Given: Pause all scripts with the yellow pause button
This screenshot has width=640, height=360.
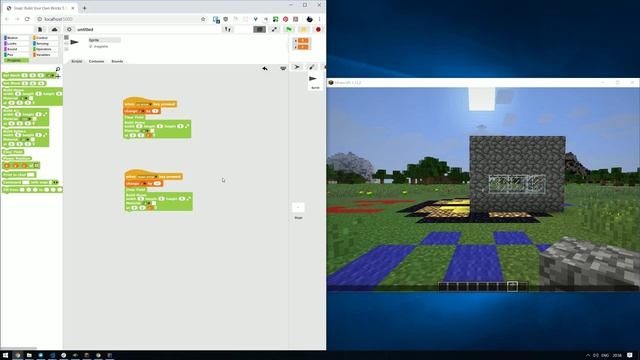Looking at the screenshot, I should coord(303,29).
